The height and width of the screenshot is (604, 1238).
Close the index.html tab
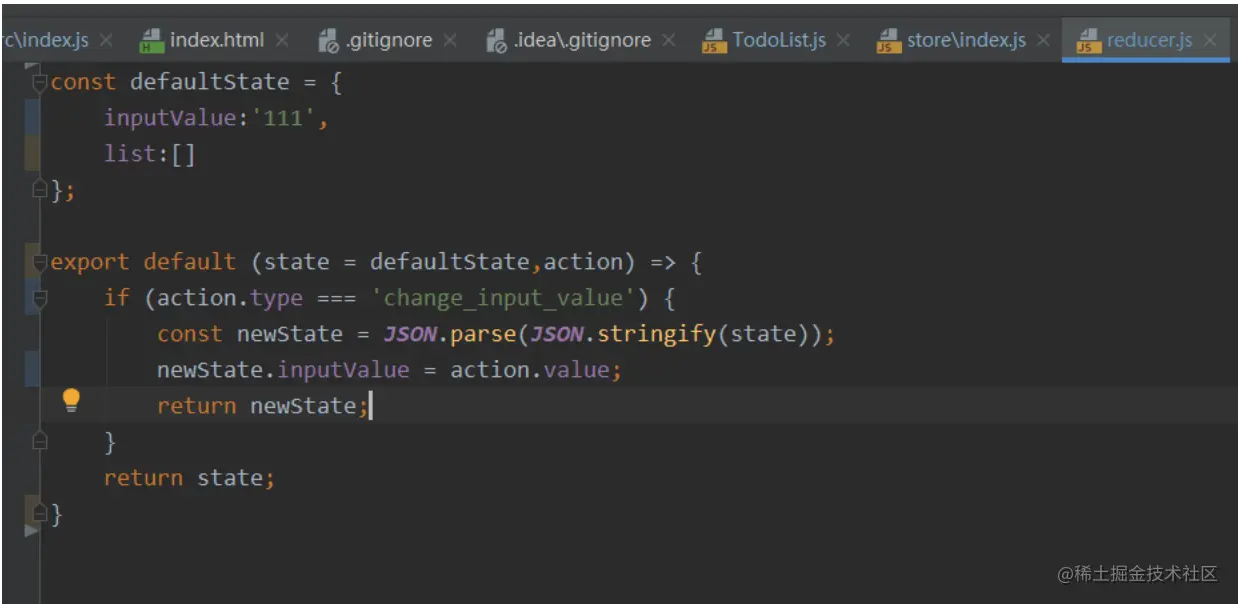tap(282, 41)
